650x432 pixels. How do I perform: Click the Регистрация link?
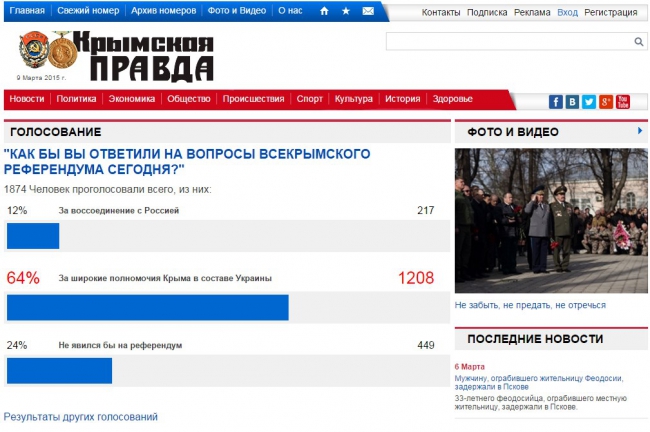[x=611, y=12]
